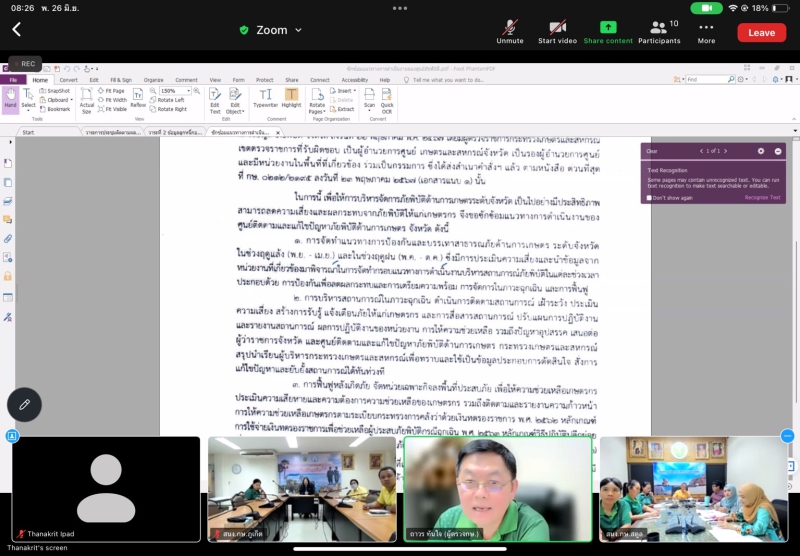Screen dimensions: 800x556
Task: Activate the Hand tool
Action: click(x=10, y=97)
